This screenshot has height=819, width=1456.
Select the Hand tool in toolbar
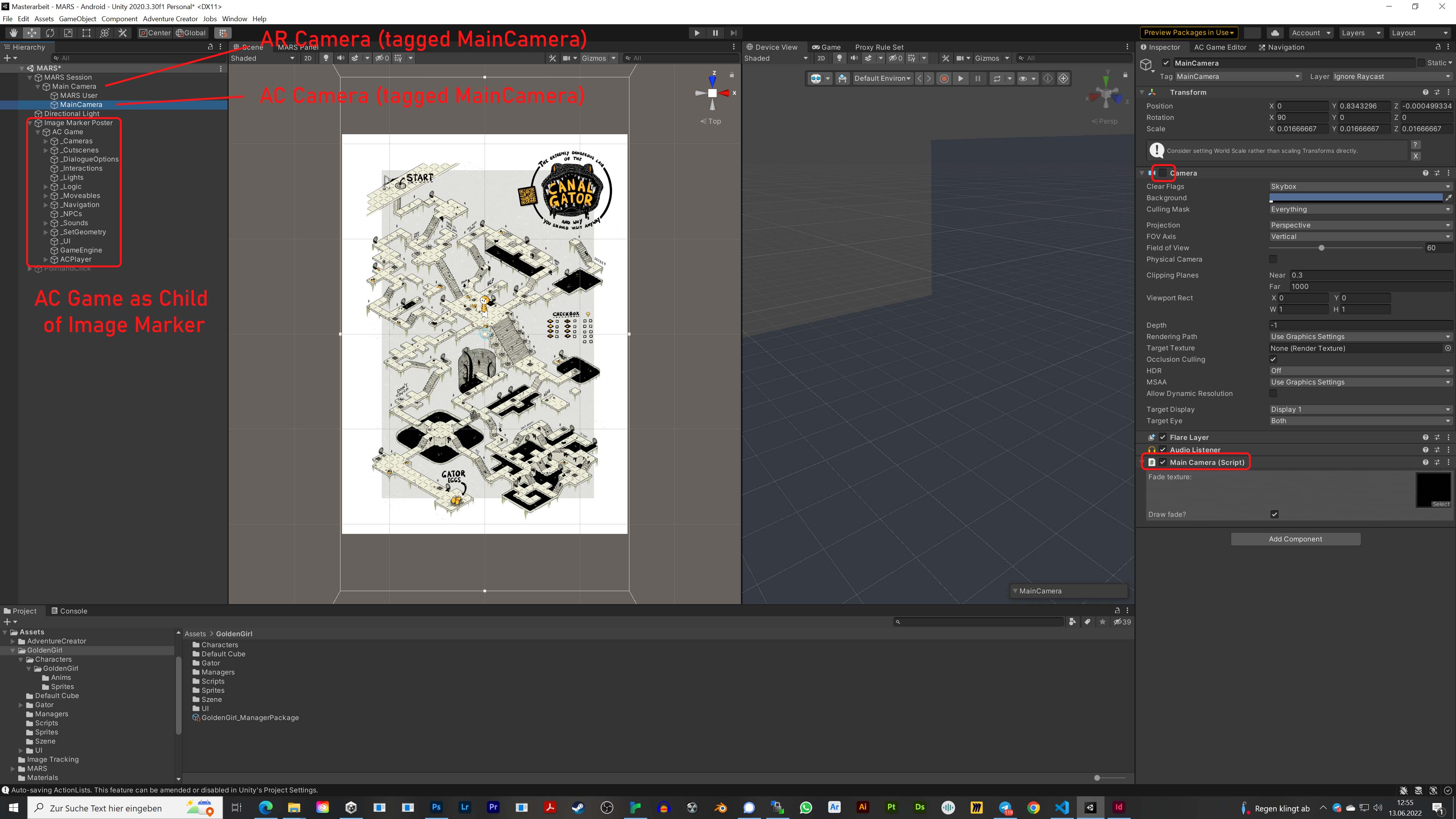pos(14,33)
